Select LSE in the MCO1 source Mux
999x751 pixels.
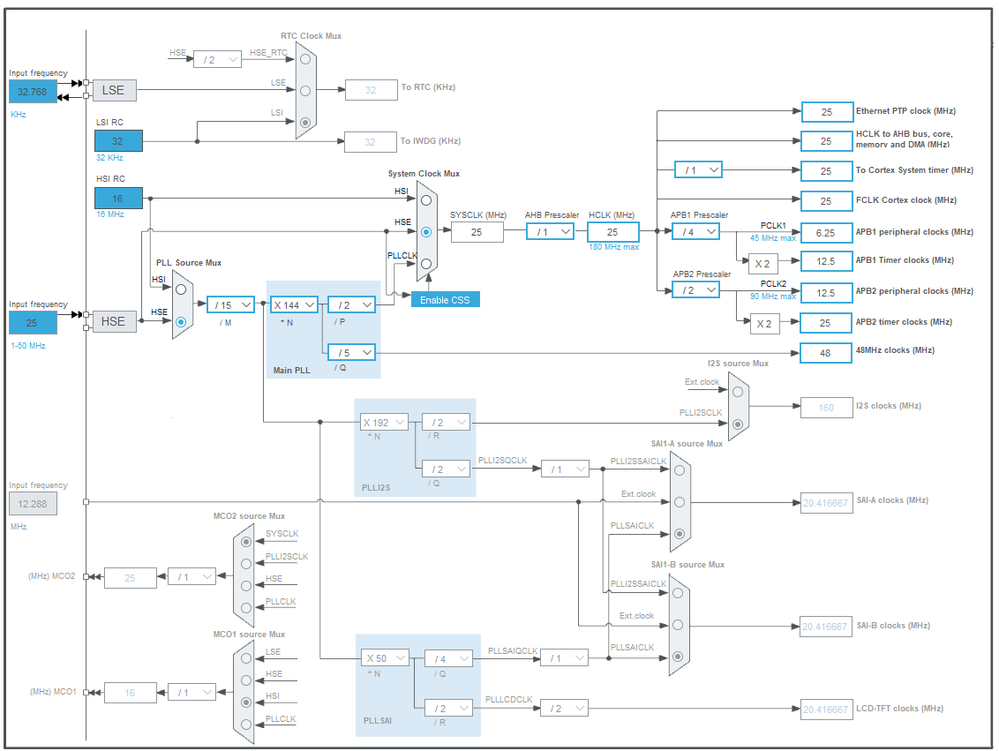tap(246, 659)
